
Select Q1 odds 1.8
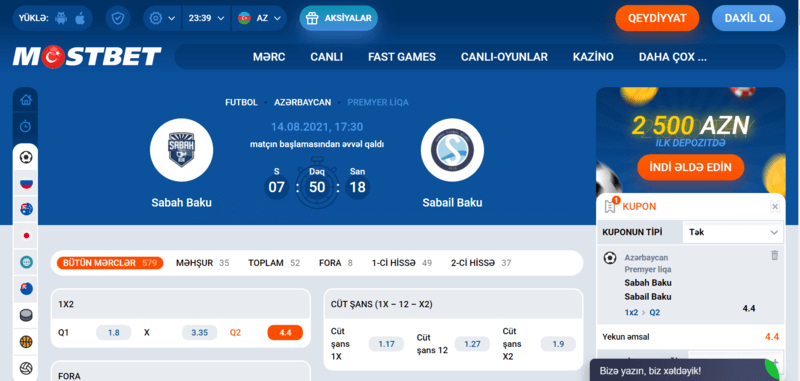pyautogui.click(x=114, y=333)
